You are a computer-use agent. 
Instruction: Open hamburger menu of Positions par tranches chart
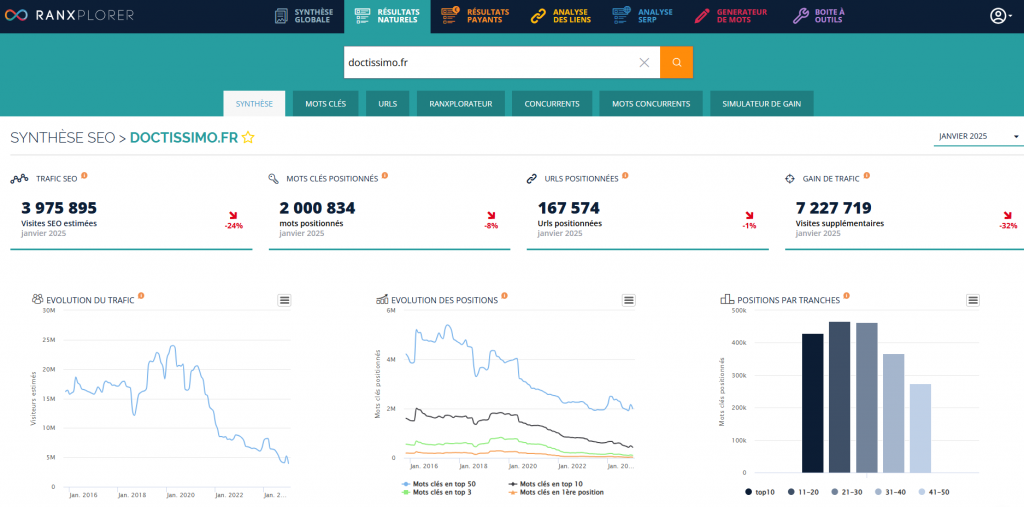point(973,300)
